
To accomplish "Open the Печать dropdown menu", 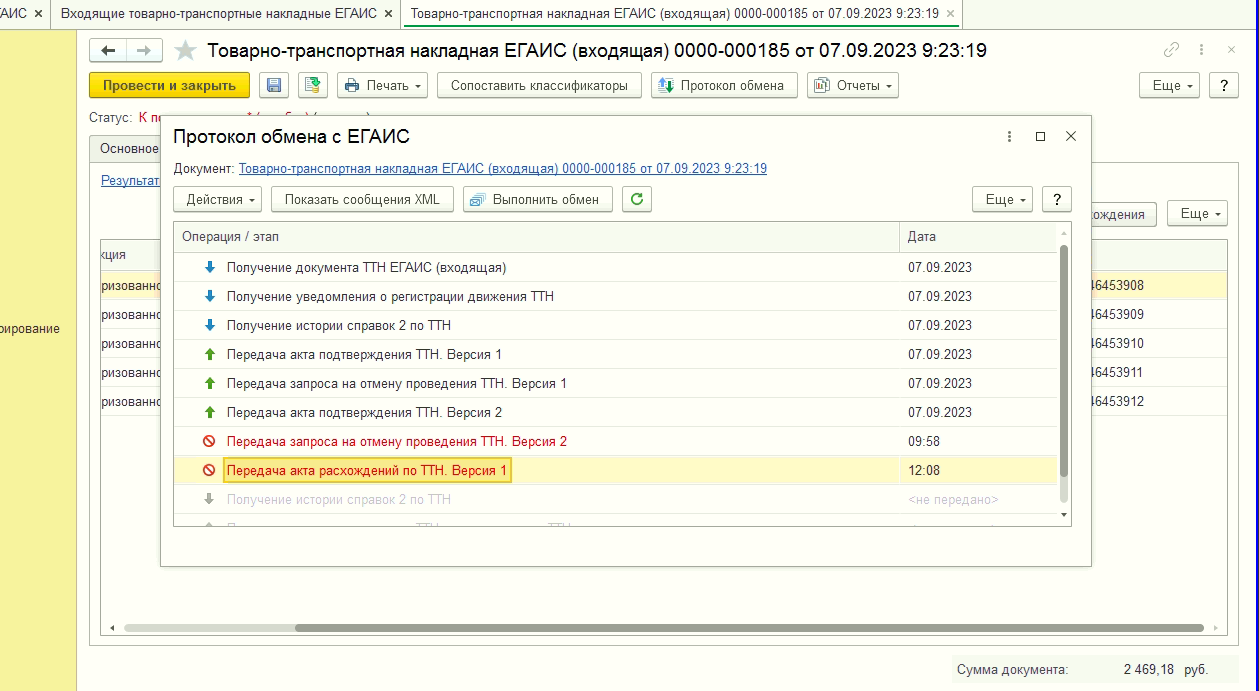I will [383, 85].
